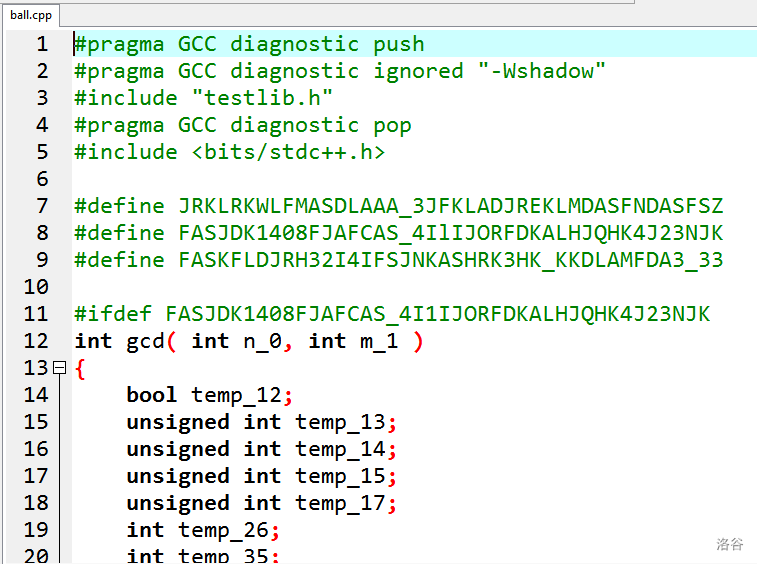Switch to the ball.cpp tab
The image size is (757, 564).
(x=30, y=15)
